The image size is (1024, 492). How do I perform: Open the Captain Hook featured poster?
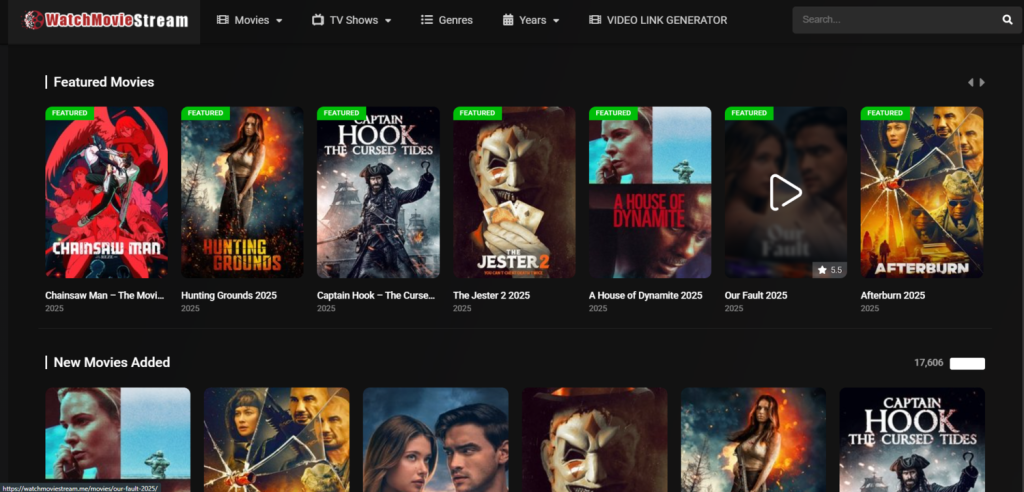378,192
